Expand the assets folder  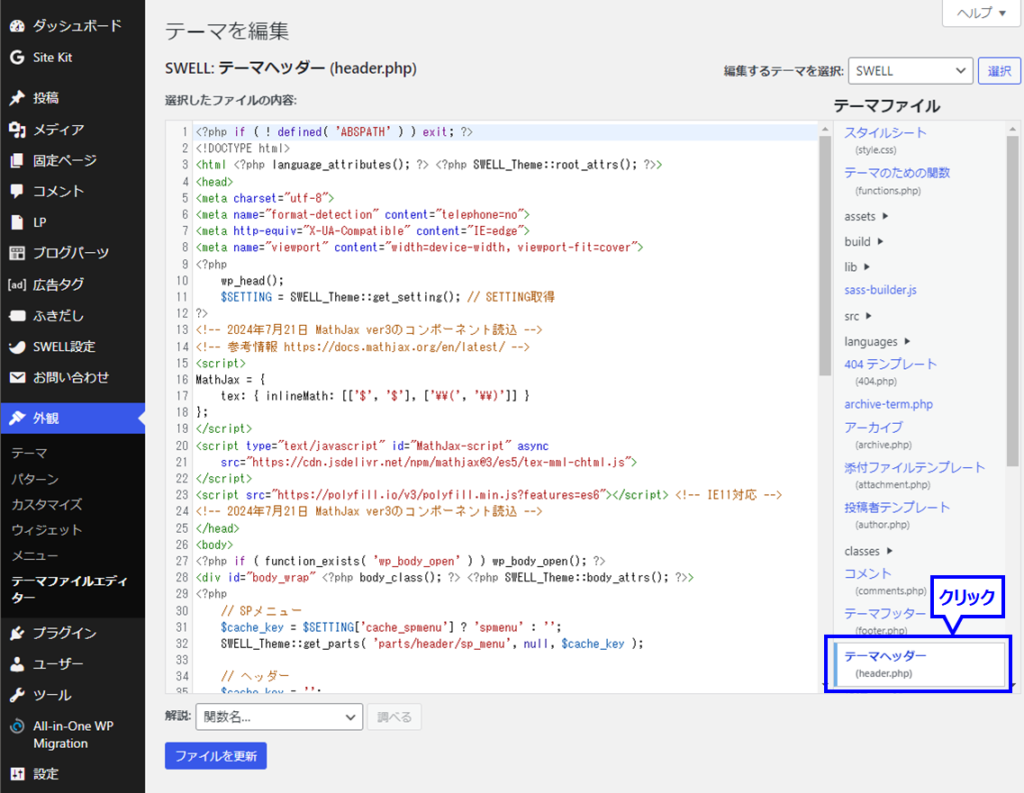tap(866, 216)
